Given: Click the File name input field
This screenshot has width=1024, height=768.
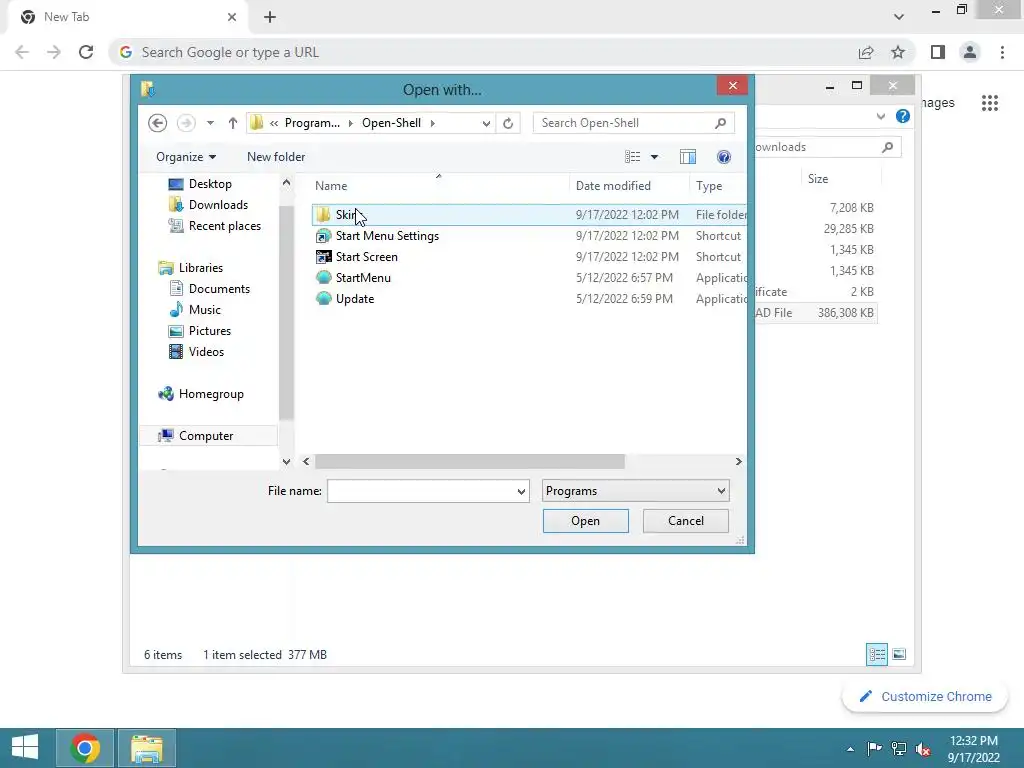Looking at the screenshot, I should 421,491.
